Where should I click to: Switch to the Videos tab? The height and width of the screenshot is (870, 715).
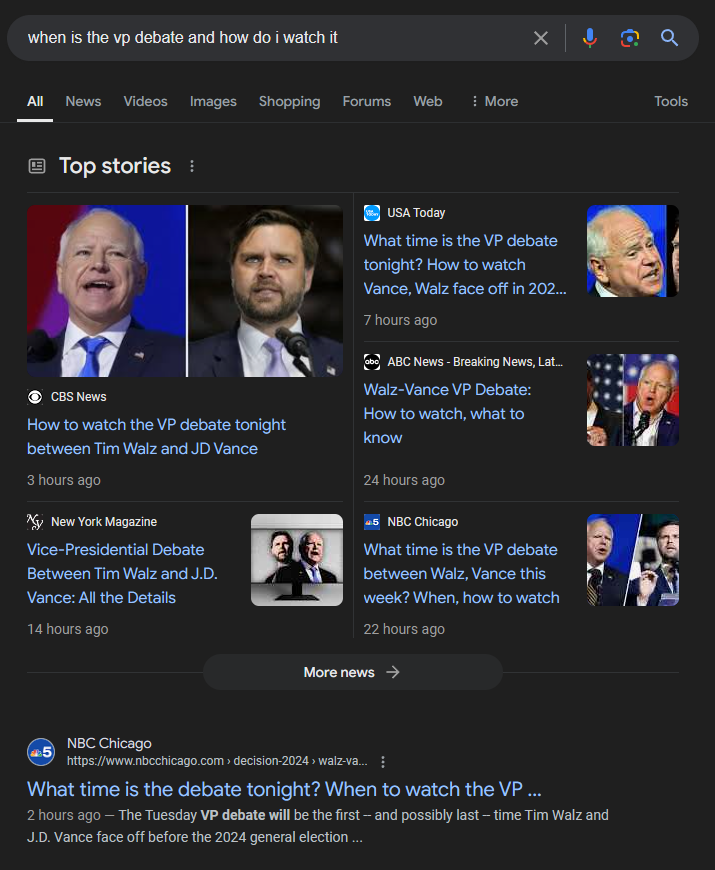click(145, 102)
